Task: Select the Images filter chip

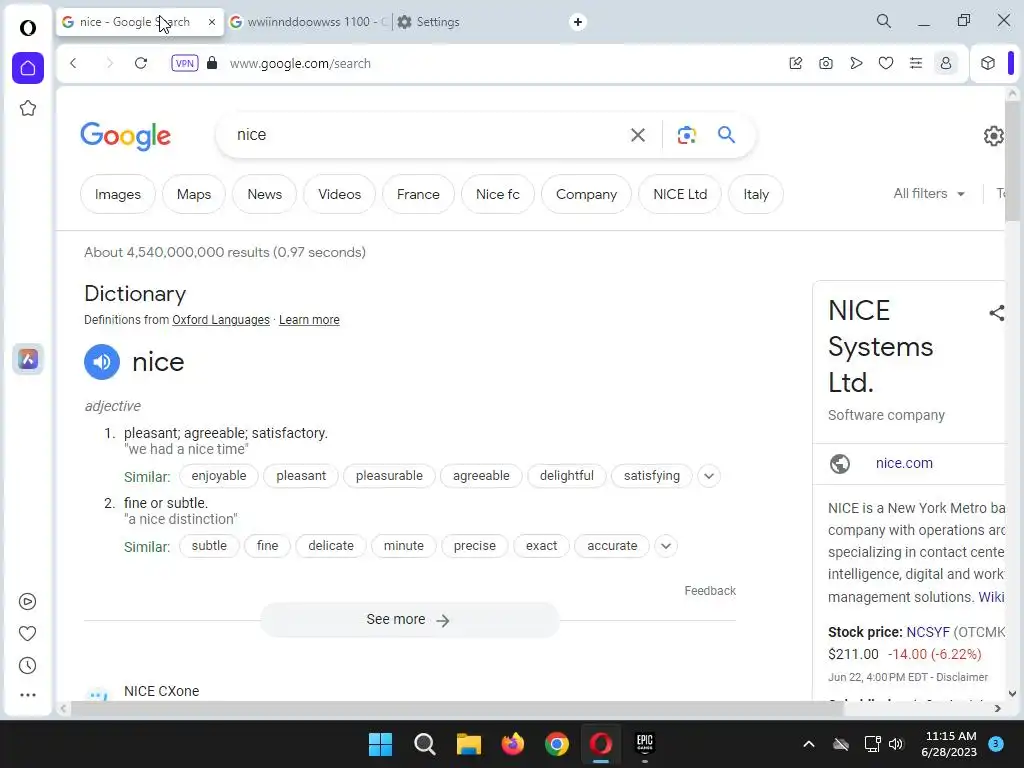Action: (x=118, y=194)
